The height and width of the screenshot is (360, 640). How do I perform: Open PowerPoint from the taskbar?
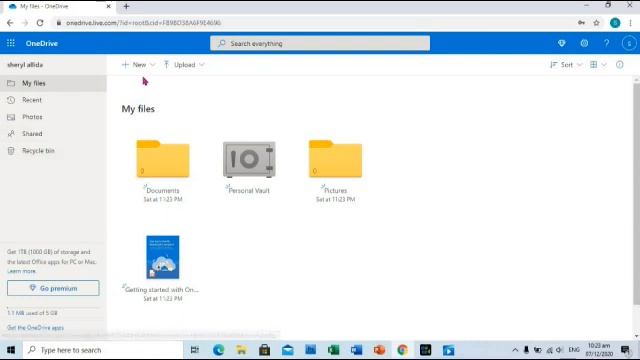[379, 350]
